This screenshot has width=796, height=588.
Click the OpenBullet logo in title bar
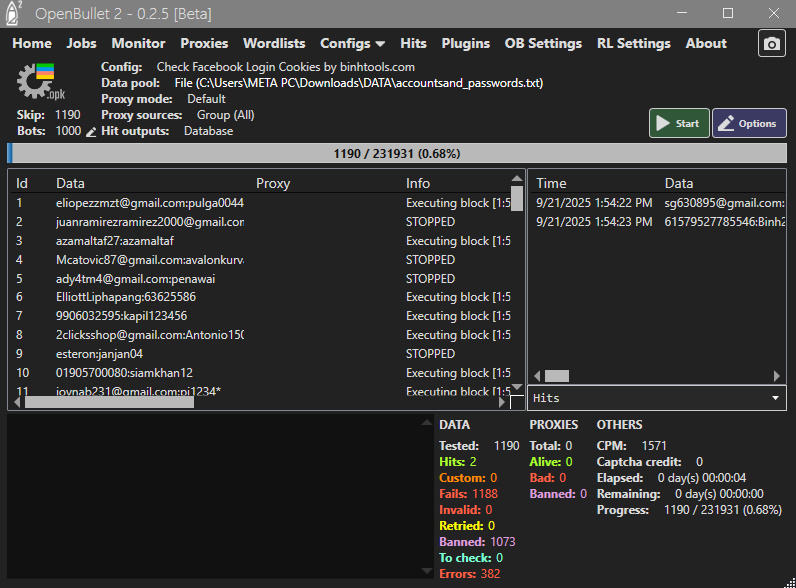[15, 13]
